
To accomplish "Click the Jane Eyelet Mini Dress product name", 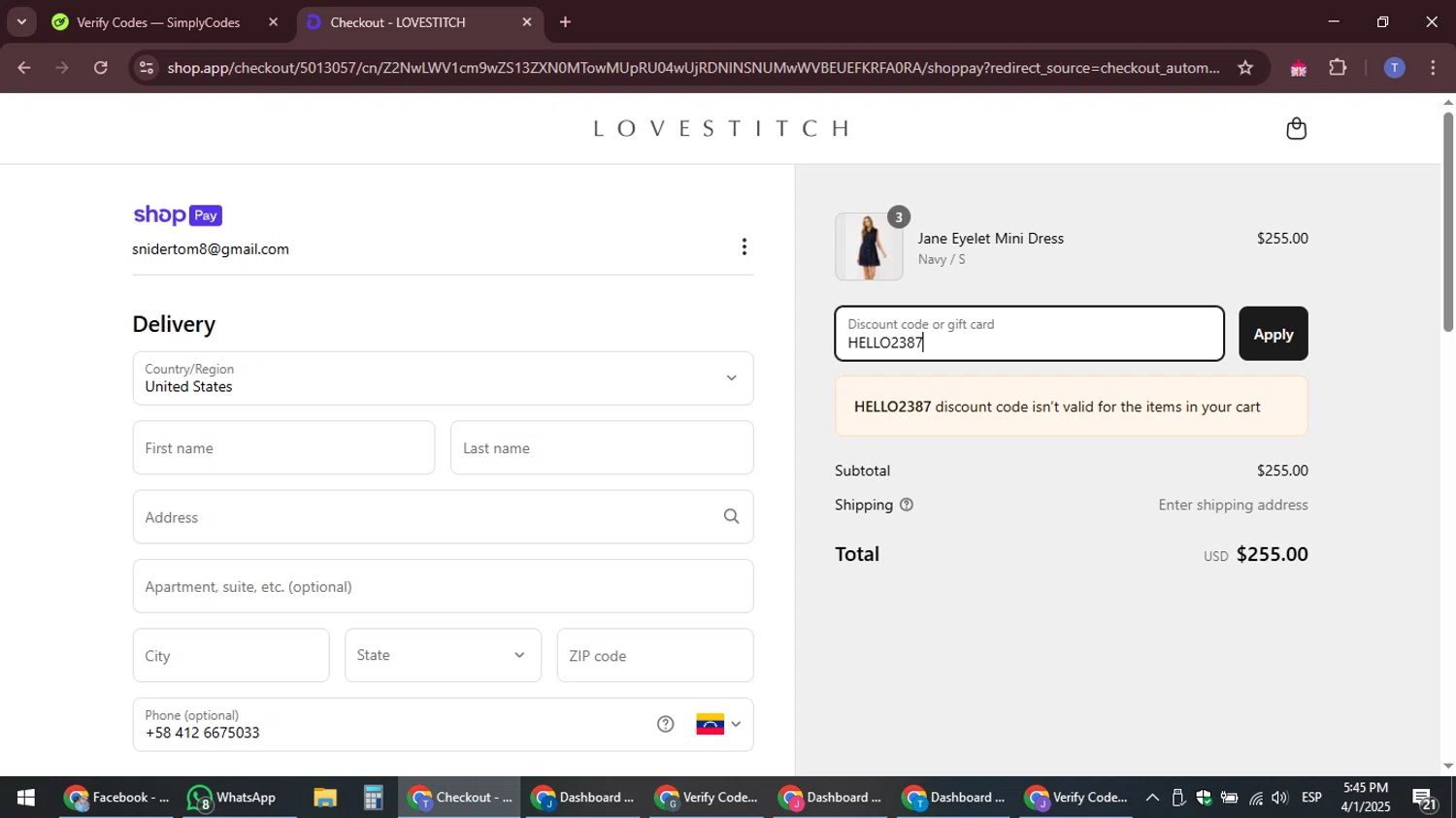I will click(991, 239).
